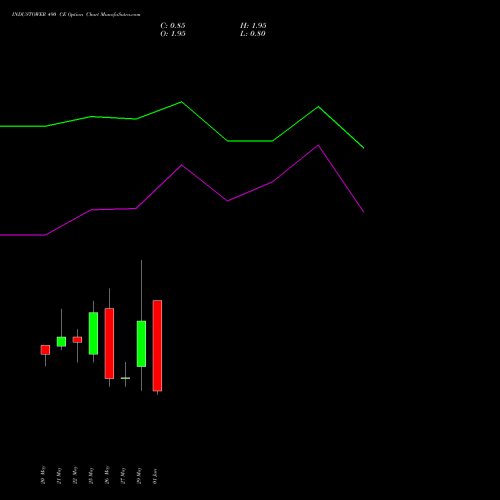This screenshot has width=500, height=500.
Task: Click the green candle above 29 May
Action: [x=141, y=344]
